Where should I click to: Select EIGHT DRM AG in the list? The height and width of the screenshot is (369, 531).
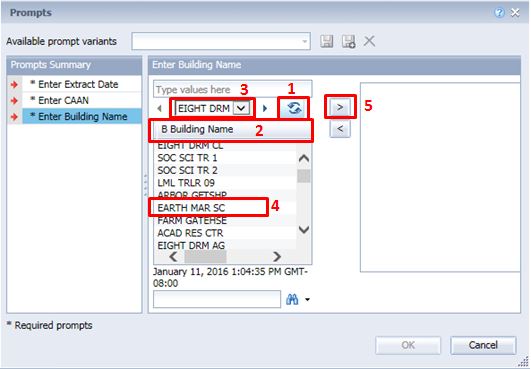click(x=225, y=245)
